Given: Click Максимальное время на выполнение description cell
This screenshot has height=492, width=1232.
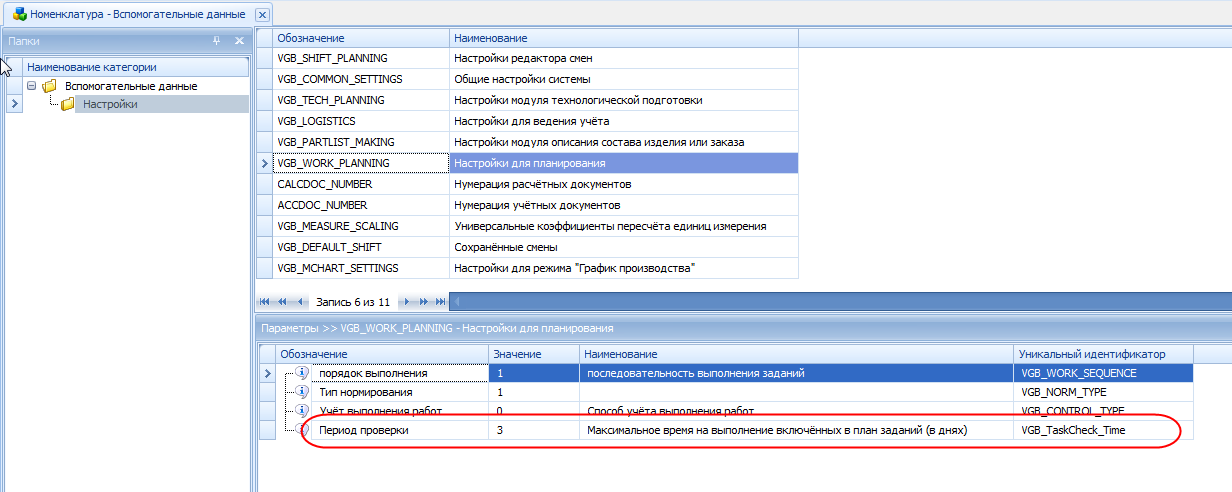Looking at the screenshot, I should pyautogui.click(x=796, y=430).
